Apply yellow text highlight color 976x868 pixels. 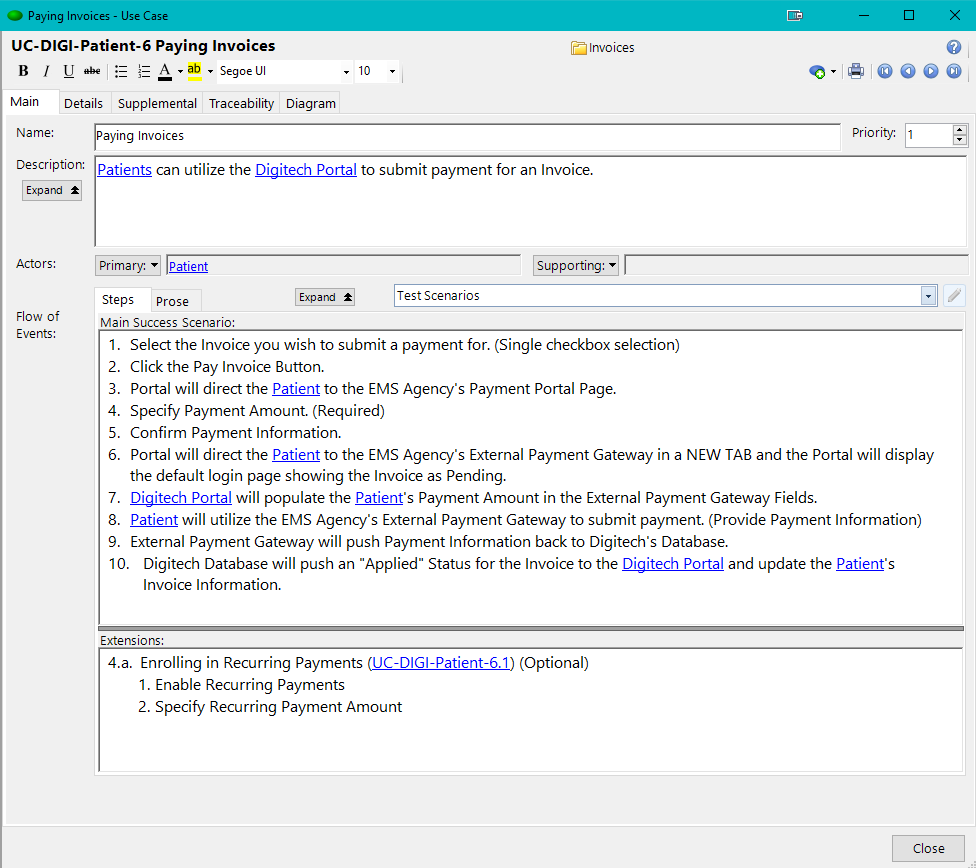click(x=194, y=71)
